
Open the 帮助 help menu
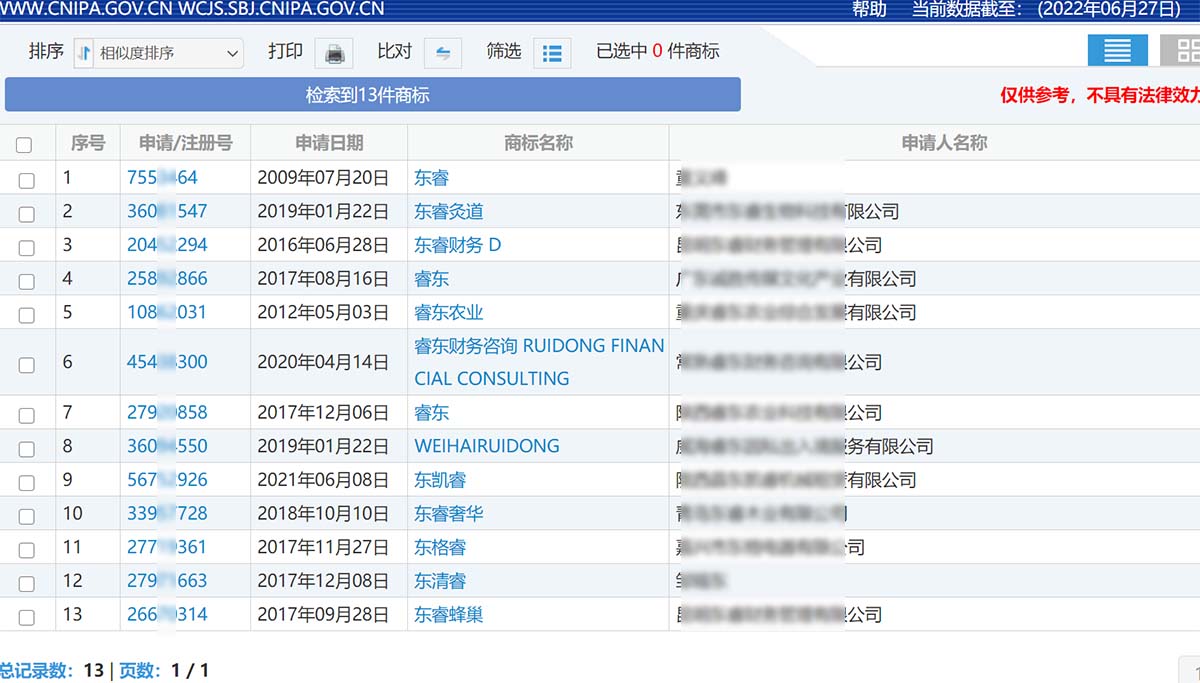[x=869, y=10]
